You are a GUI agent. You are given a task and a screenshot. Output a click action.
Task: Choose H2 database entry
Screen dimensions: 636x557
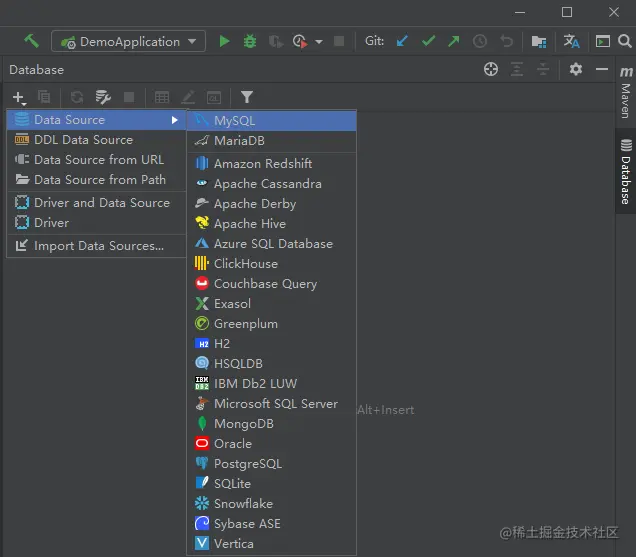pyautogui.click(x=272, y=344)
